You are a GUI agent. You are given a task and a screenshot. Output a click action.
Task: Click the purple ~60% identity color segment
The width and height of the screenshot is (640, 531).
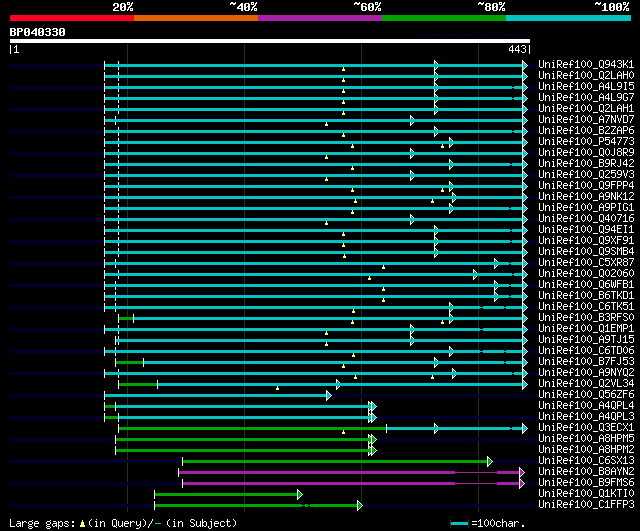click(320, 18)
